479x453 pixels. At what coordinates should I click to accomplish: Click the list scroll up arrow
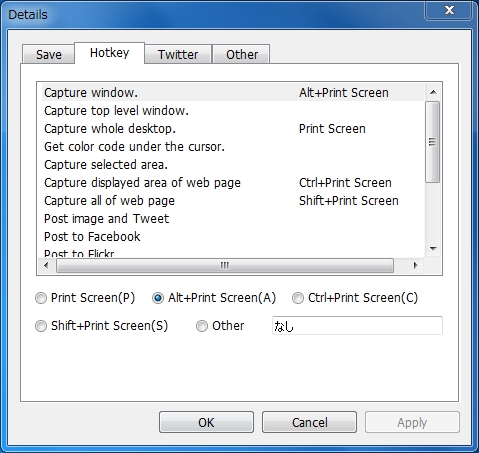[433, 92]
